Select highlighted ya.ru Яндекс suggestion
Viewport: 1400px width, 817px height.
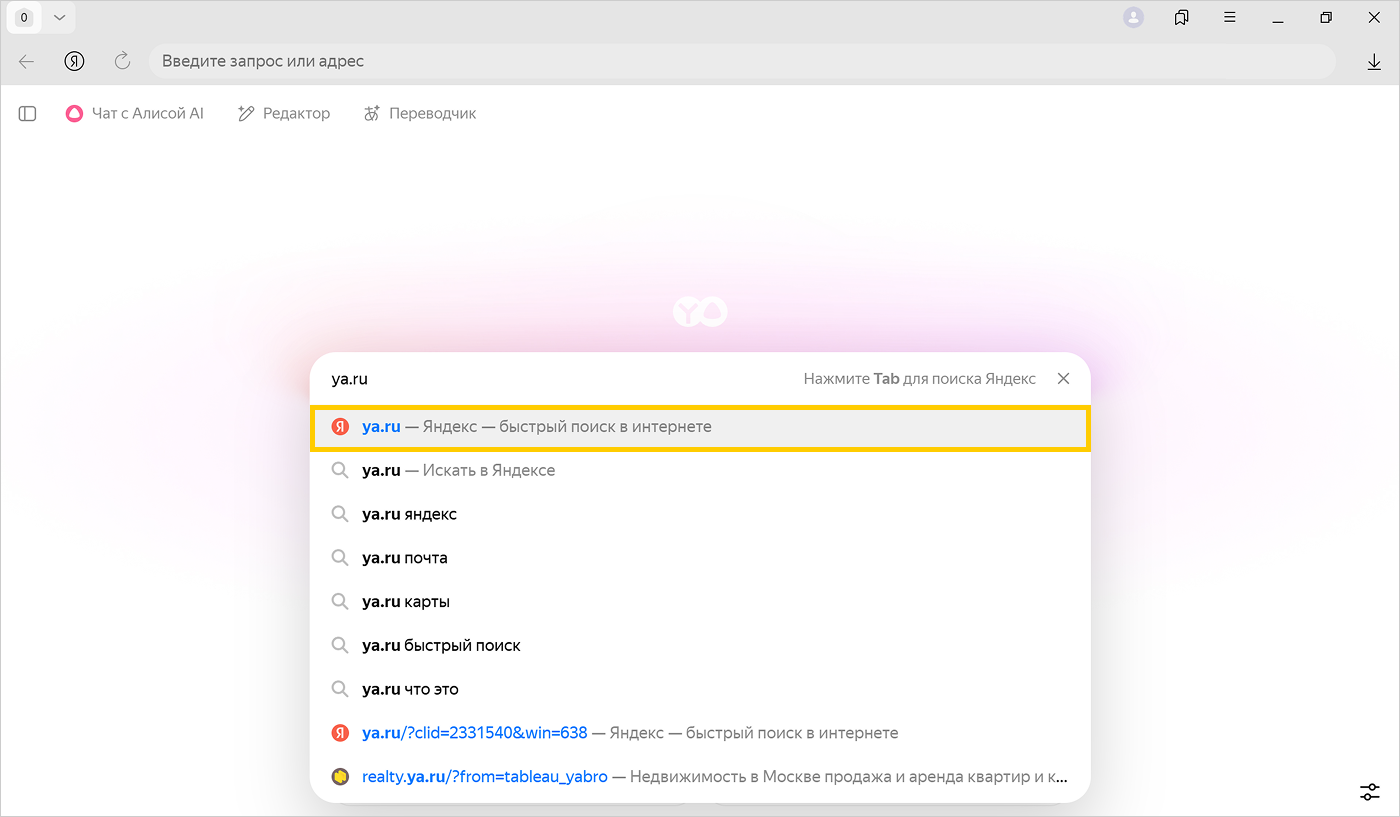(699, 427)
